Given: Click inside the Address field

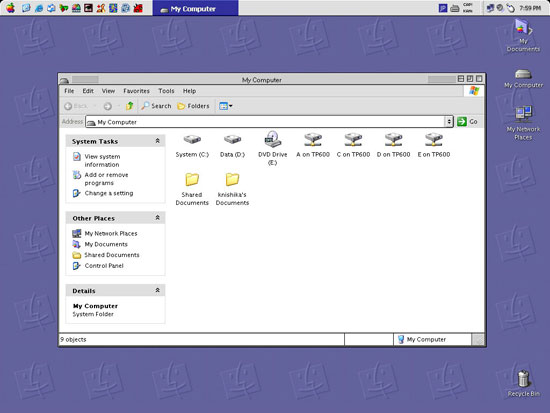Looking at the screenshot, I should [265, 122].
